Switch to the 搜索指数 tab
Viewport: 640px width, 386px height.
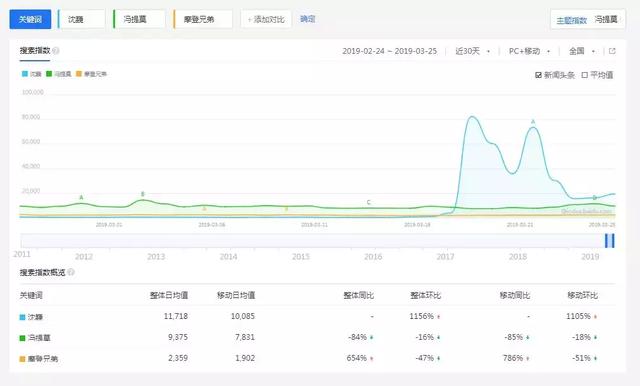coord(35,51)
